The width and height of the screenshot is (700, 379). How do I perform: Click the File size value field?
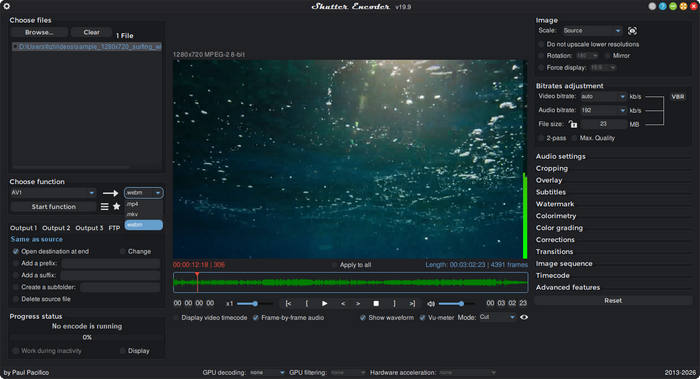click(x=603, y=124)
